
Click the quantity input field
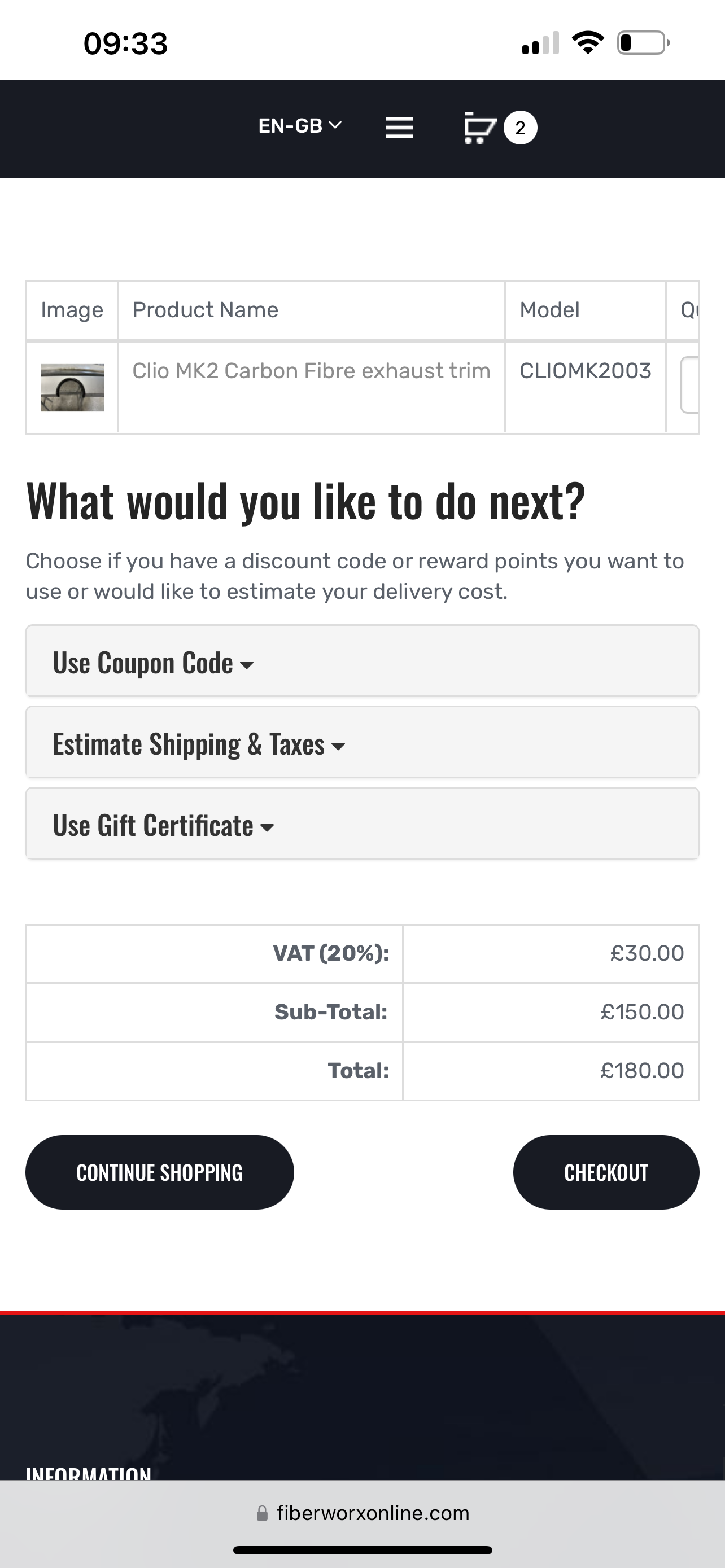pyautogui.click(x=689, y=386)
